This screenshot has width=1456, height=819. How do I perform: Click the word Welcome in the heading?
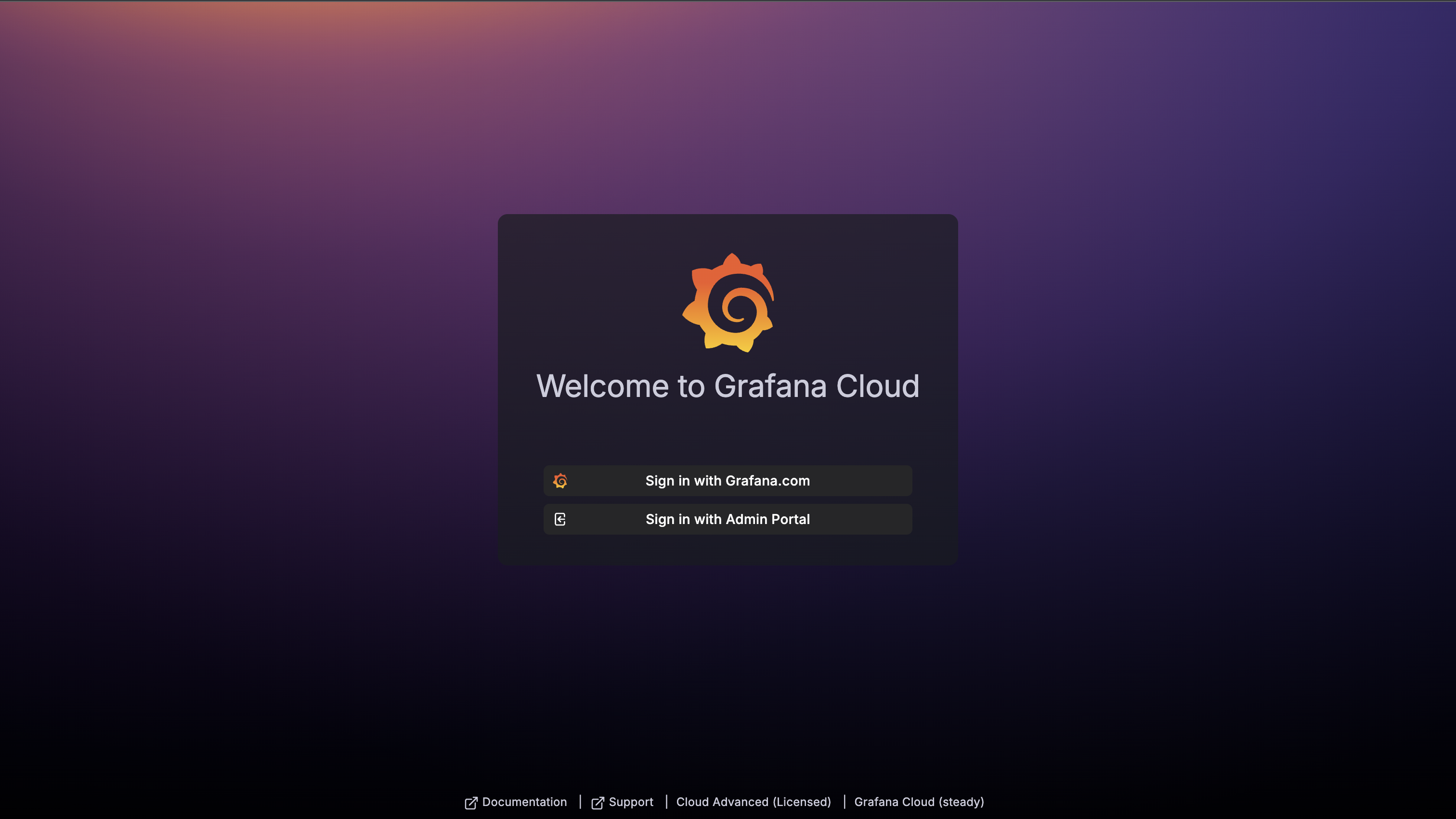click(x=602, y=386)
